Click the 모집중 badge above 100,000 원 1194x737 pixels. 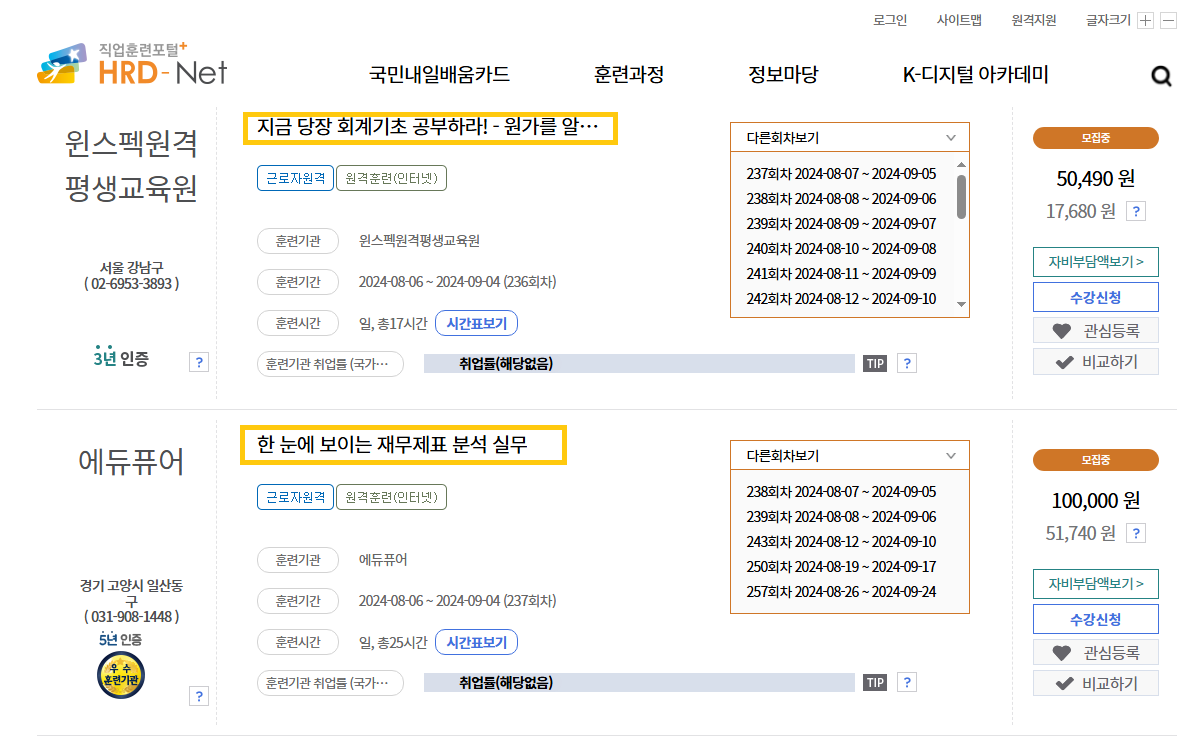1095,460
